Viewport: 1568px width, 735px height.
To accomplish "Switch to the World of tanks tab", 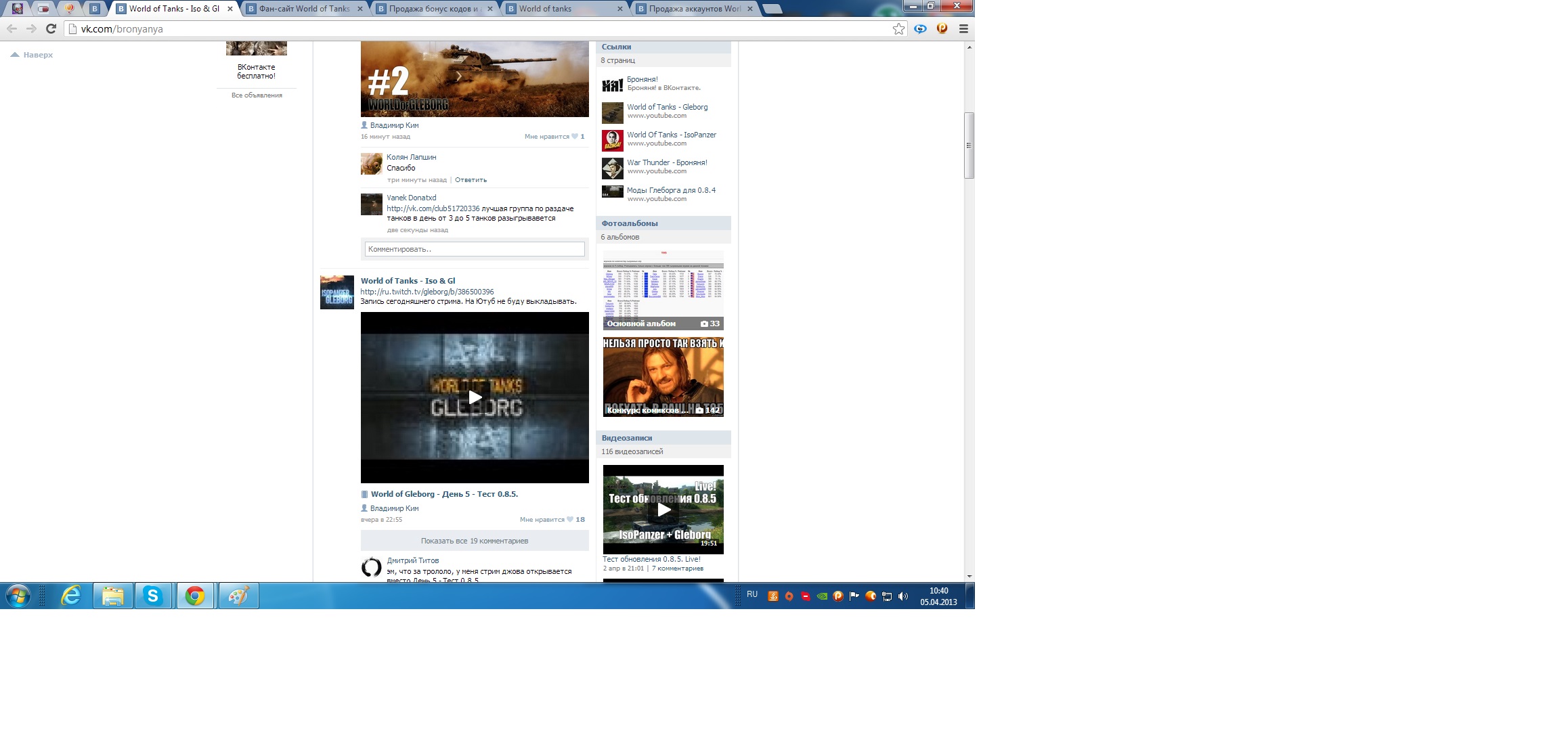I will (565, 9).
